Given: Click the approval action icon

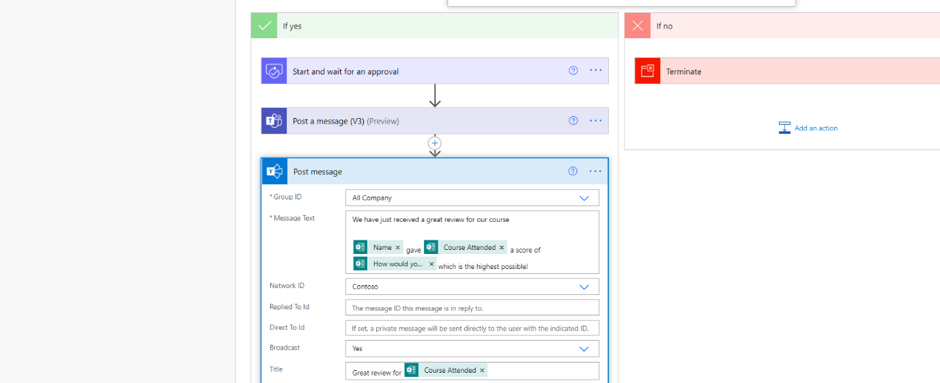Looking at the screenshot, I should [x=274, y=71].
